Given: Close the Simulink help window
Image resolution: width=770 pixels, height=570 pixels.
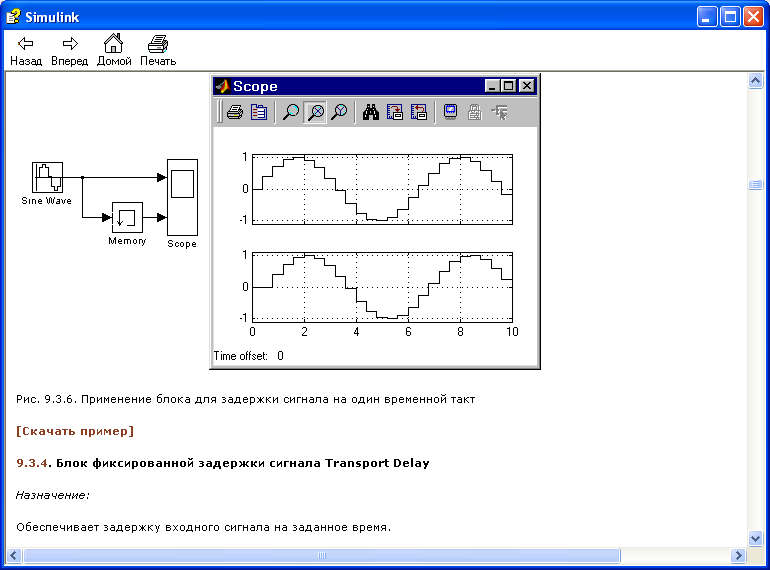Looking at the screenshot, I should [x=753, y=17].
